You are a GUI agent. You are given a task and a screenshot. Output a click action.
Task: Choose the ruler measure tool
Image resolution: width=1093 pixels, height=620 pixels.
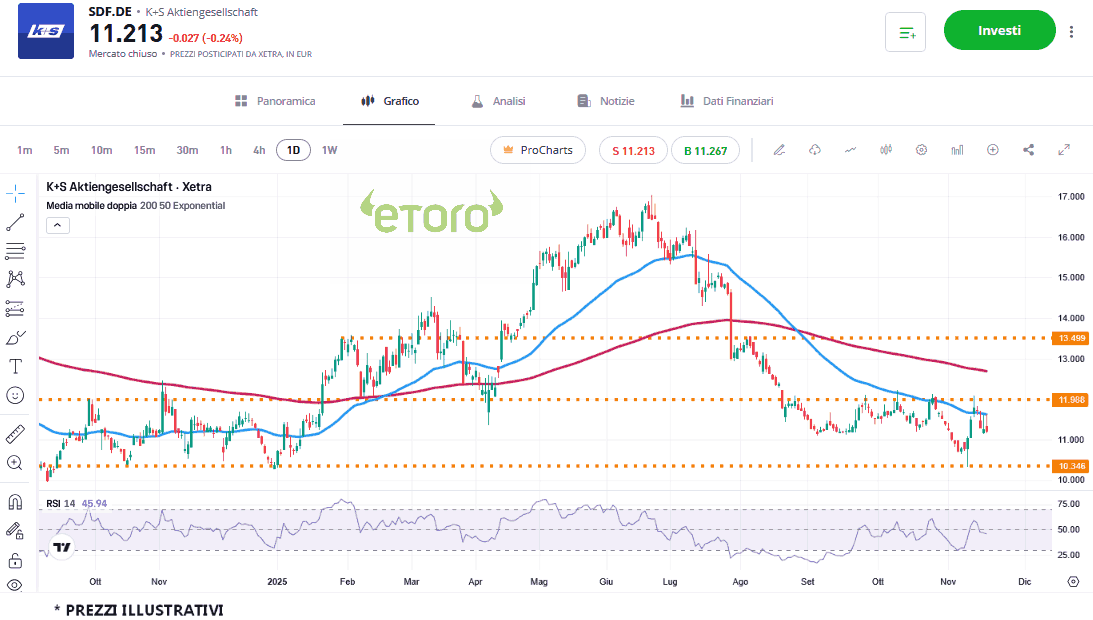[15, 434]
